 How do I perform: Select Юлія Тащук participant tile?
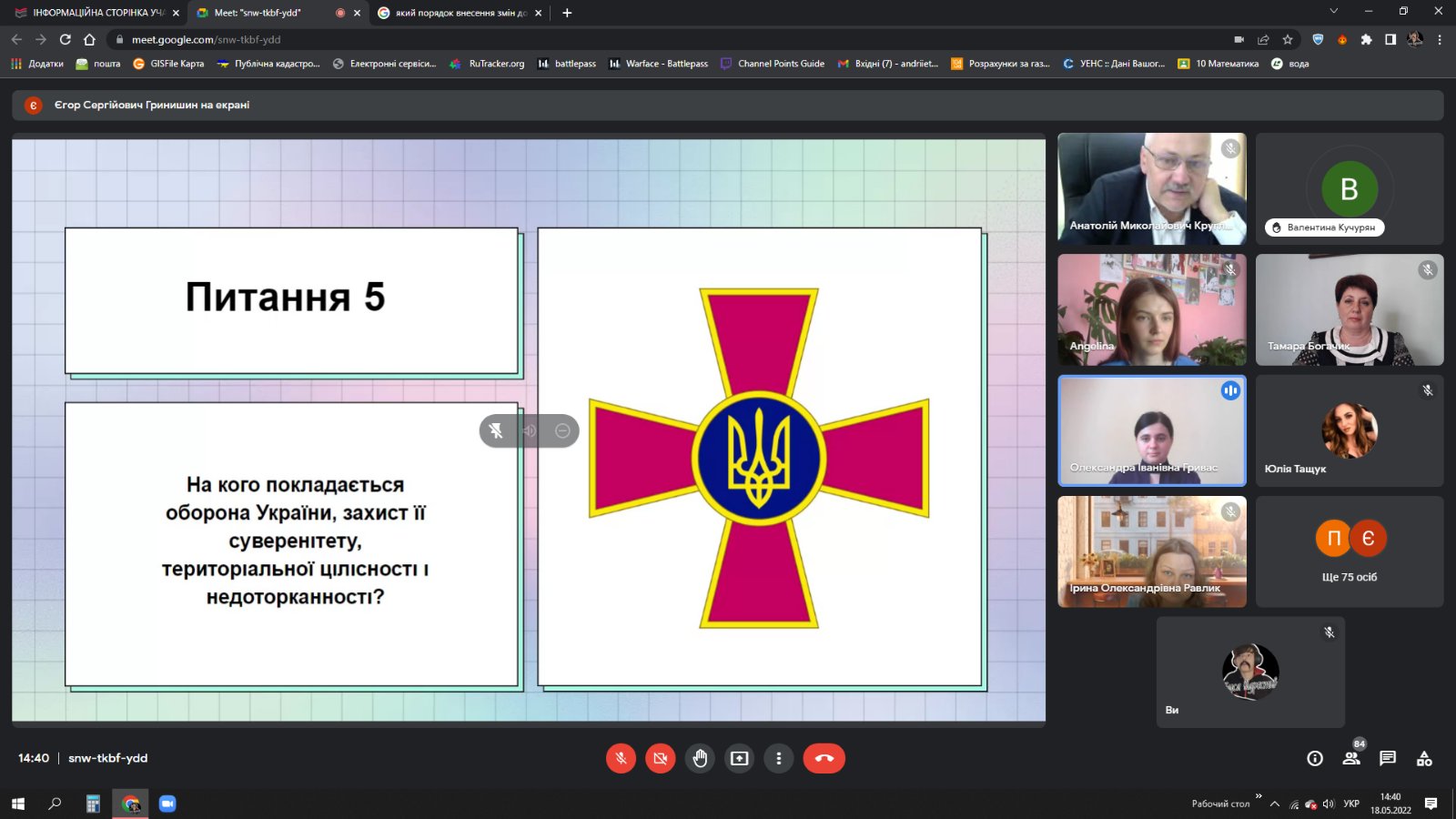[x=1350, y=430]
